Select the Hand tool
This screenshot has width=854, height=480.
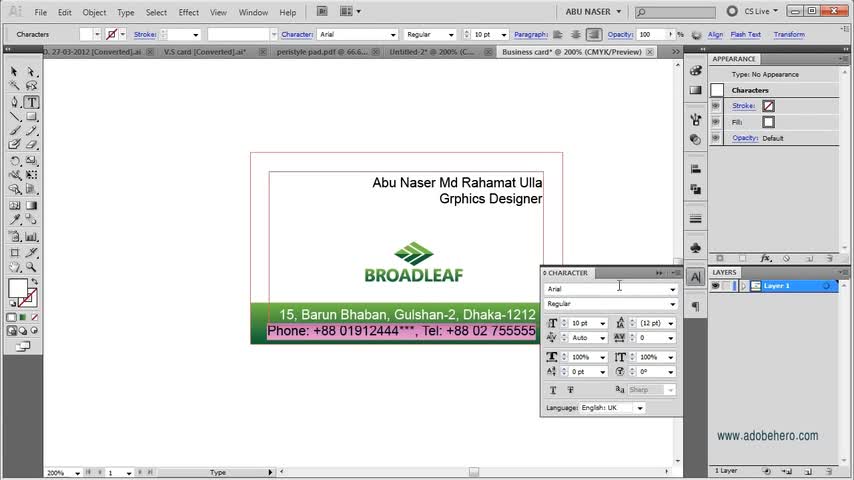[x=14, y=267]
